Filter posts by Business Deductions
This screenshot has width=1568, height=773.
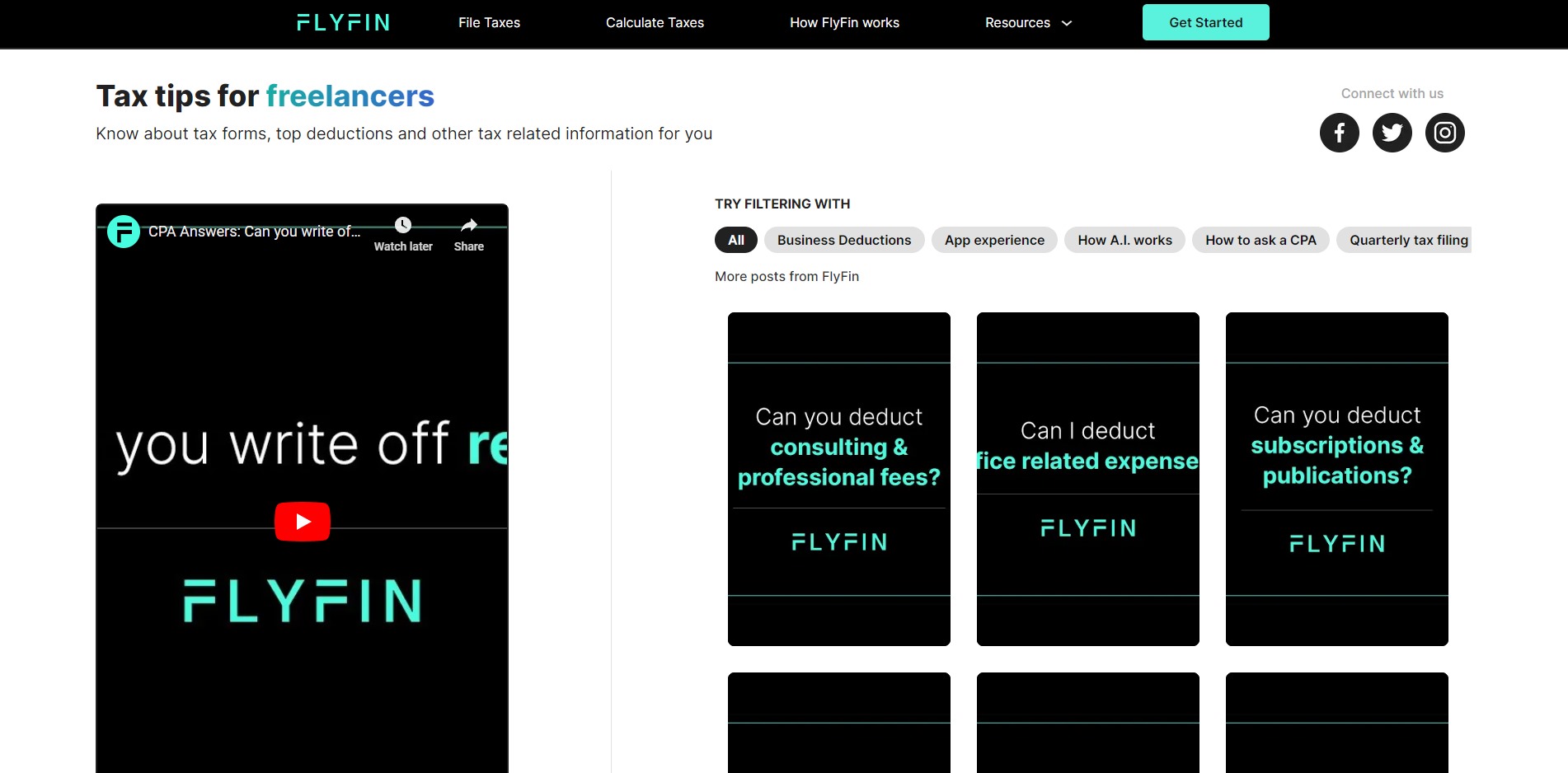coord(844,240)
